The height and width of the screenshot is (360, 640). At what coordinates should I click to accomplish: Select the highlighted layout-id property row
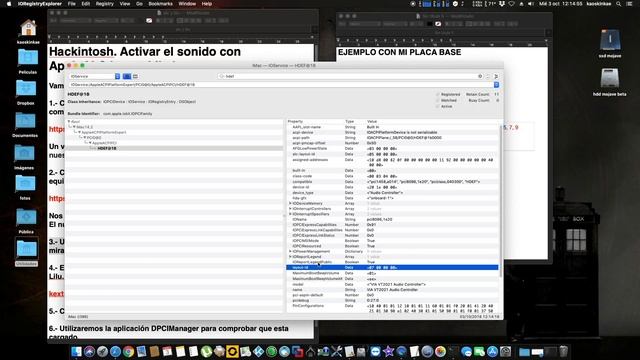point(392,268)
